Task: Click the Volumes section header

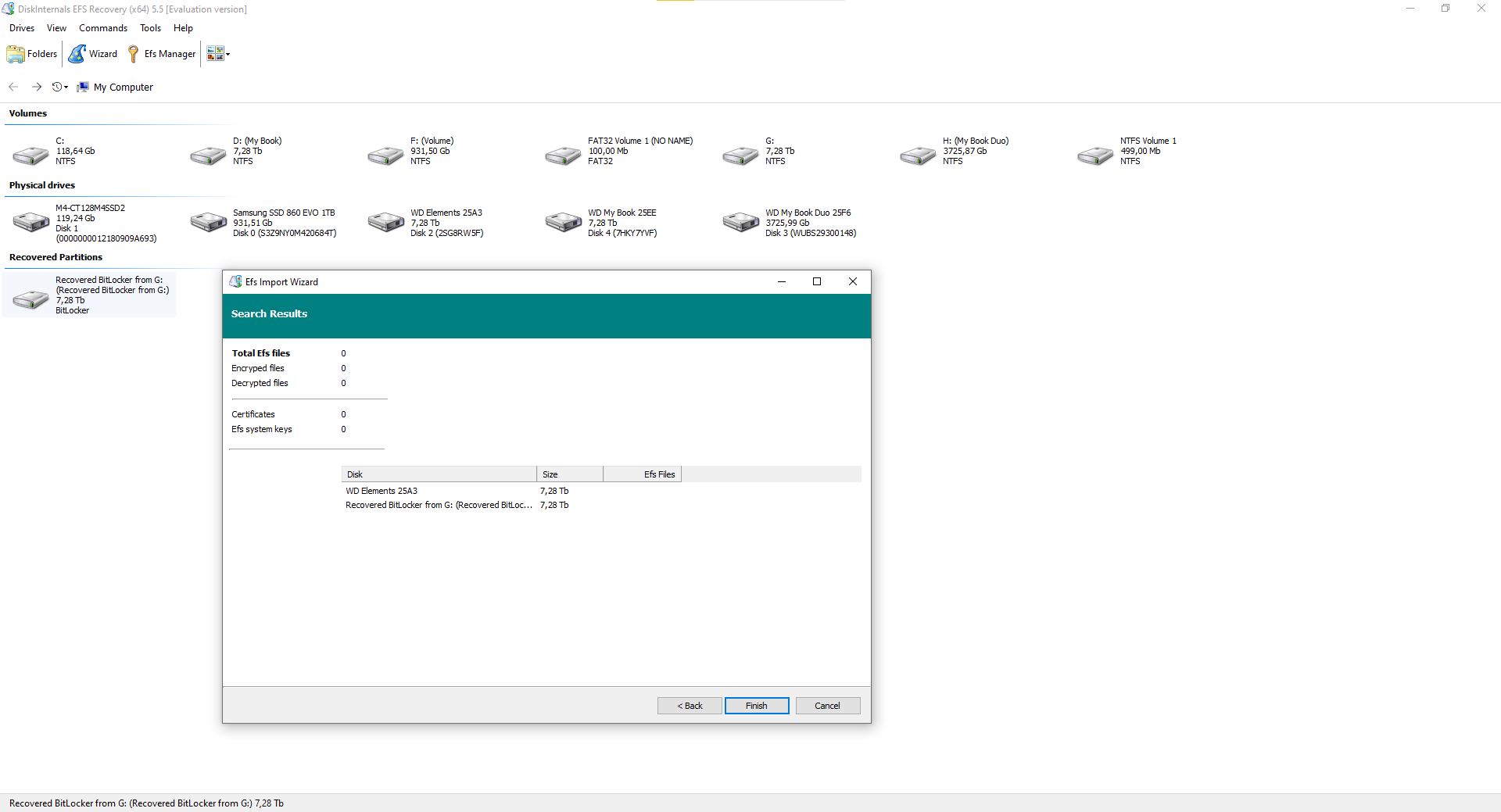Action: 28,113
